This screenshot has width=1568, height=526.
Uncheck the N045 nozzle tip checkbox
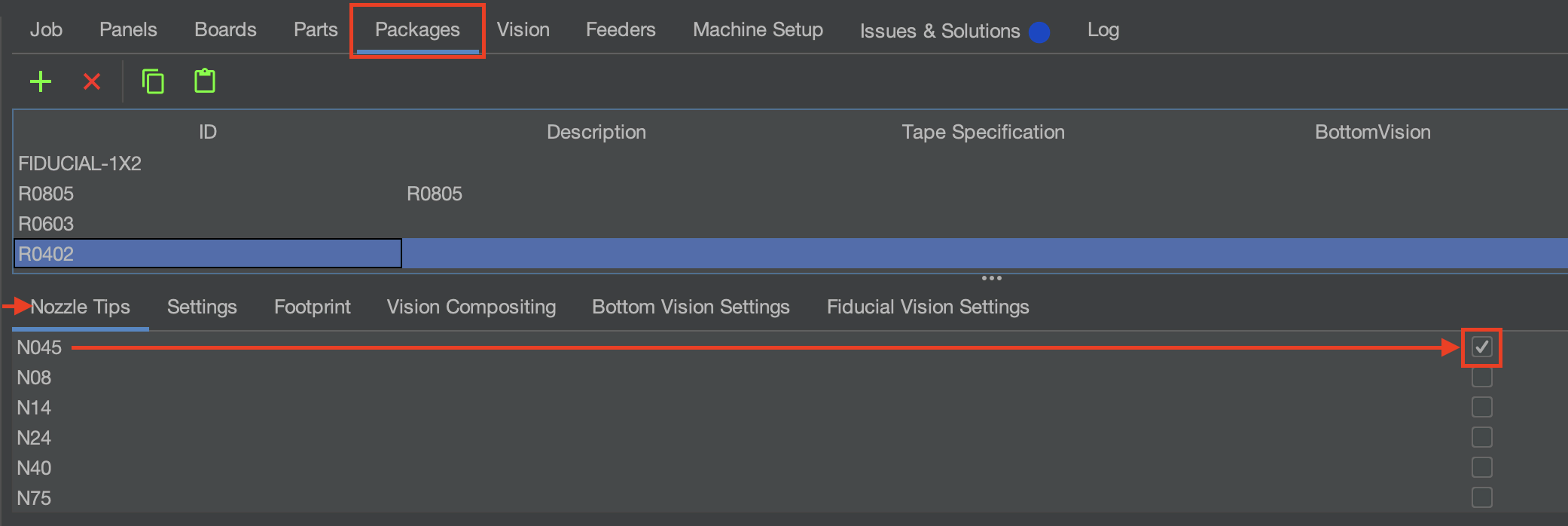pos(1481,347)
